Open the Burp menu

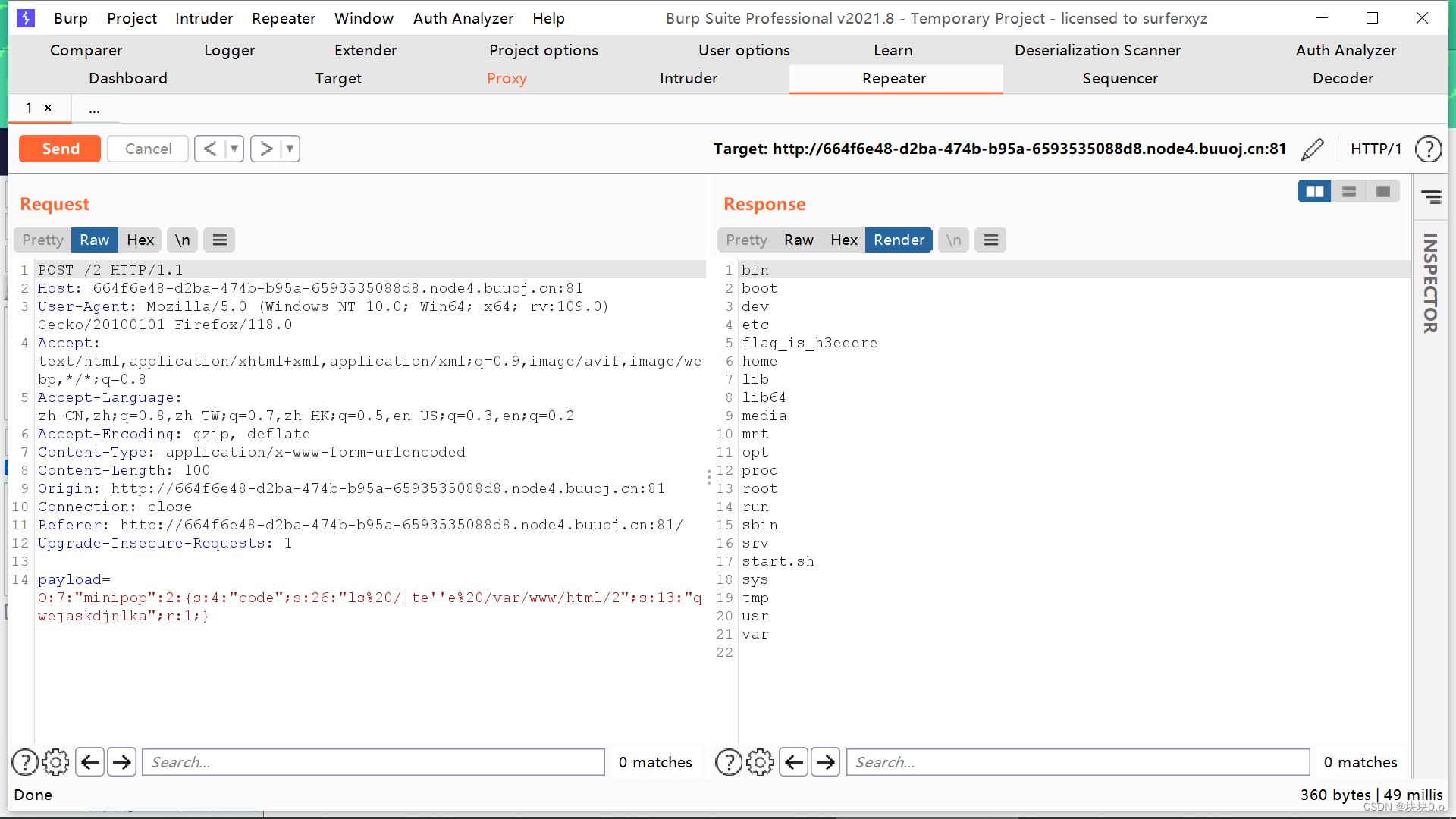(71, 18)
